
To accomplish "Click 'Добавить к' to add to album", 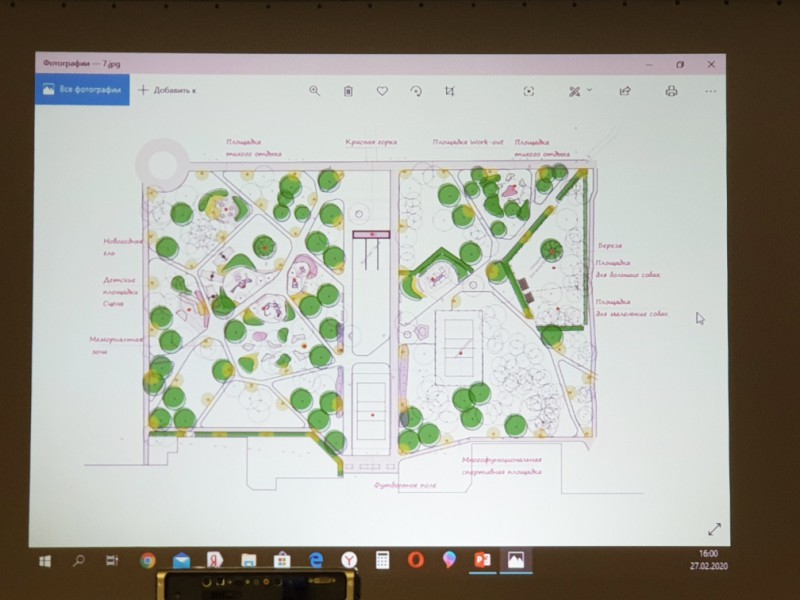I will (x=167, y=90).
